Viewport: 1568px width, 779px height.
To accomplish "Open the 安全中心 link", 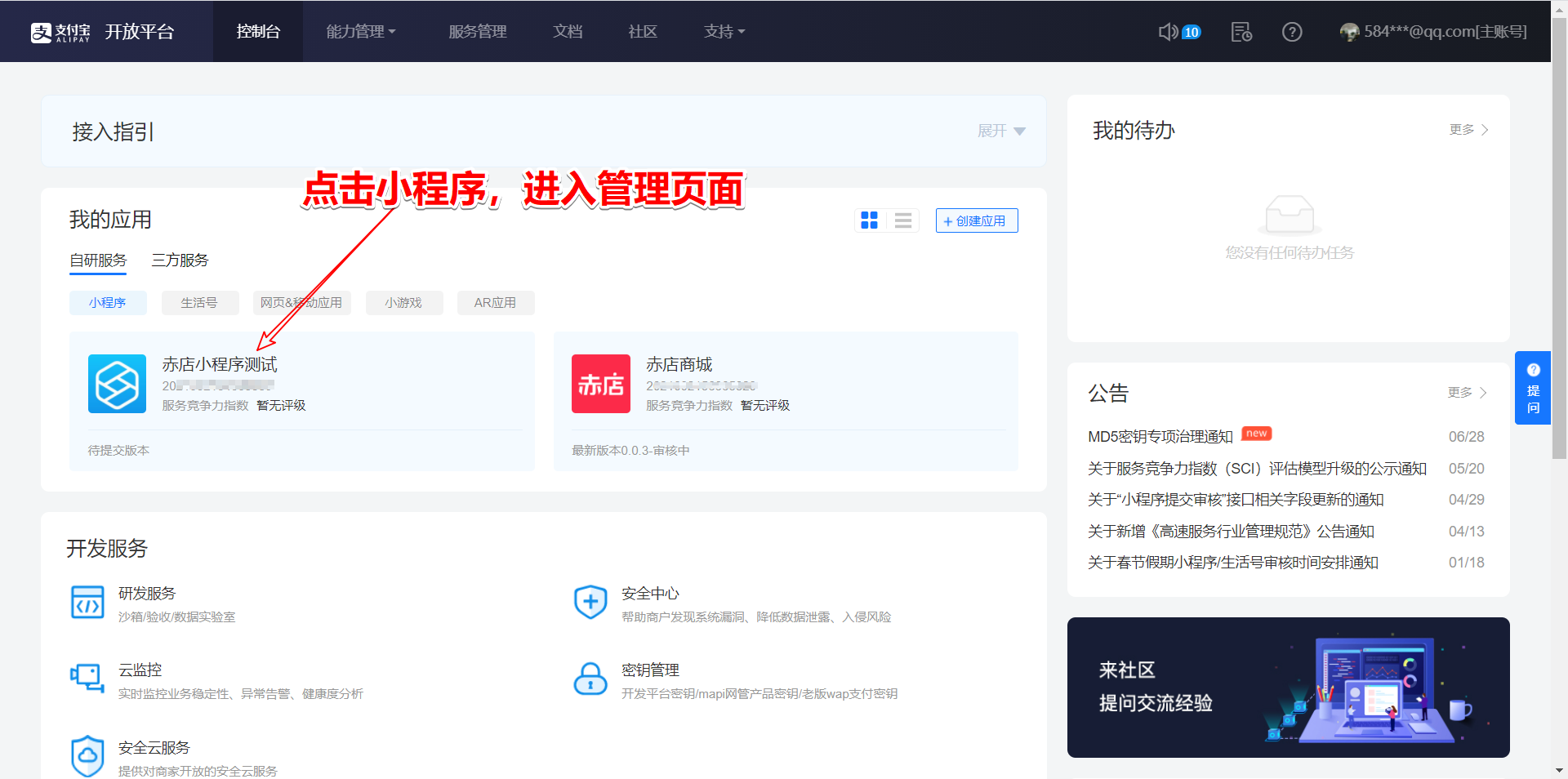I will coord(651,594).
